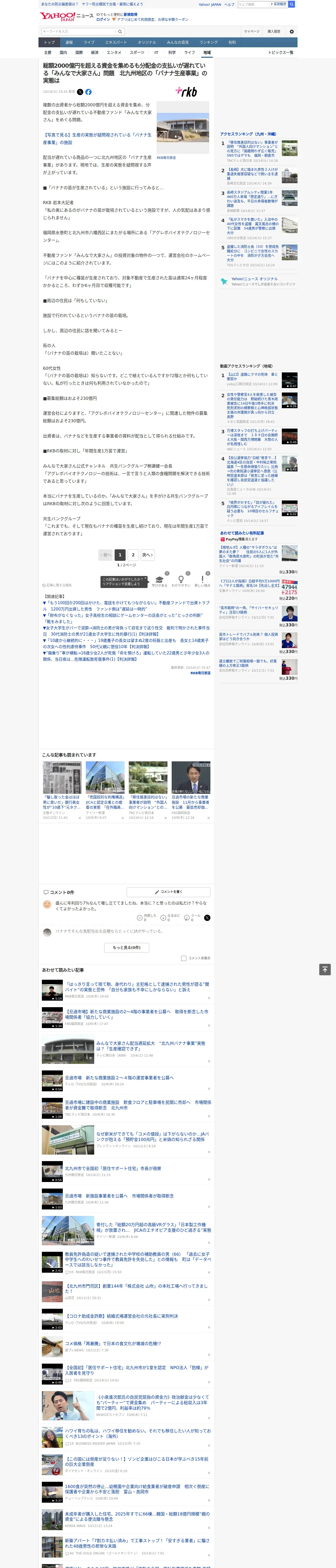Jump to top with arrow button
336x1568 pixels.
coord(325,970)
